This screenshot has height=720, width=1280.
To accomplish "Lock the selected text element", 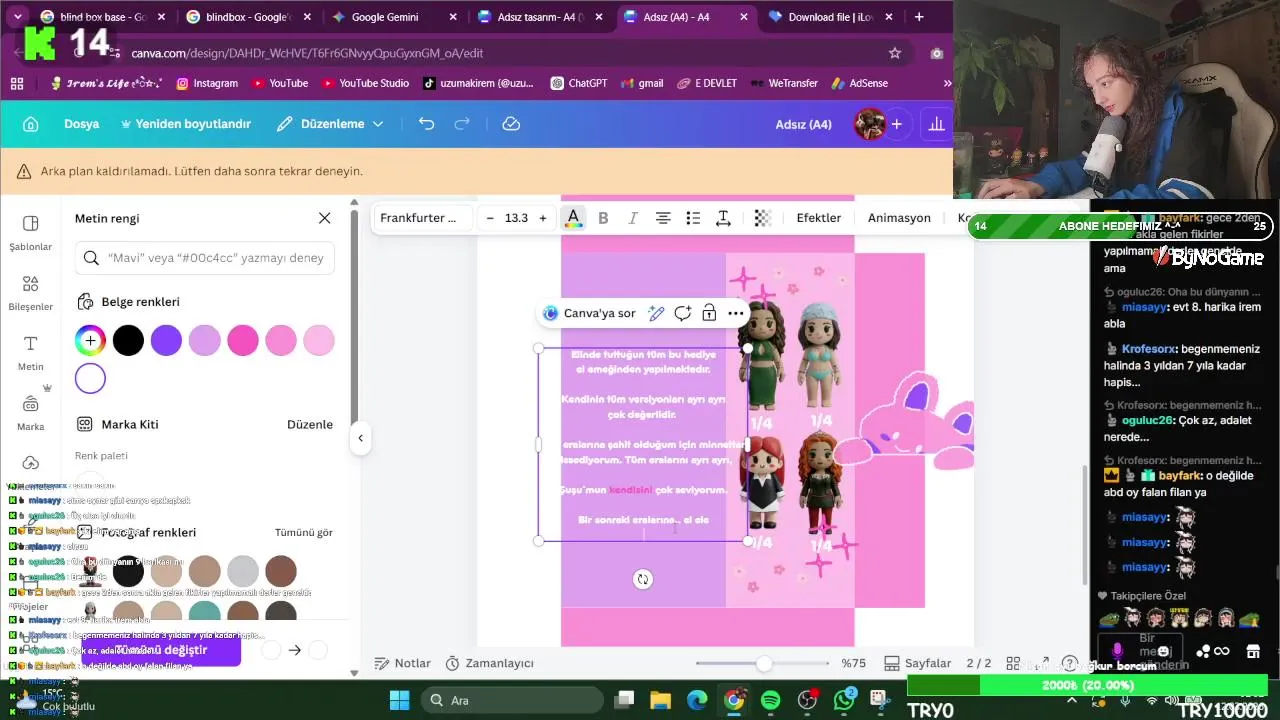I will tap(709, 313).
